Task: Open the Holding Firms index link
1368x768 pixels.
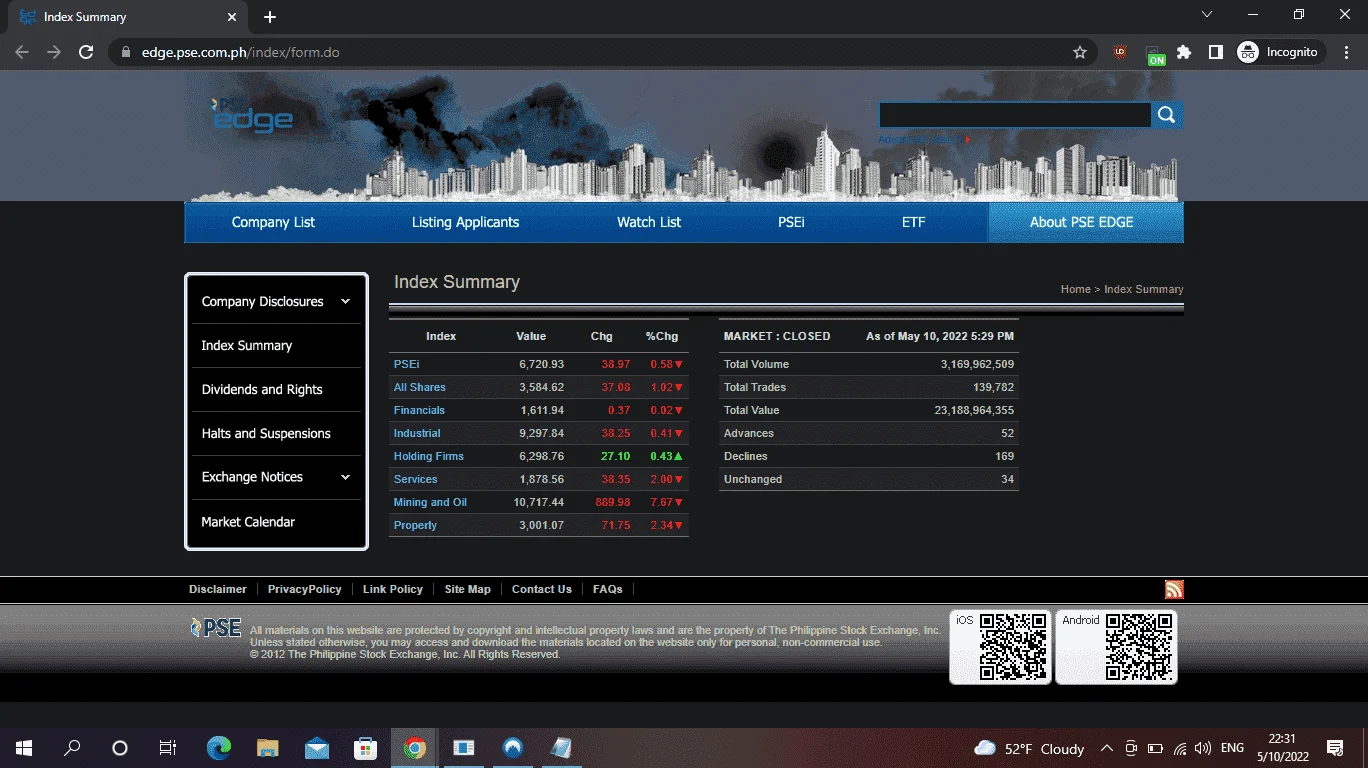Action: (x=429, y=456)
